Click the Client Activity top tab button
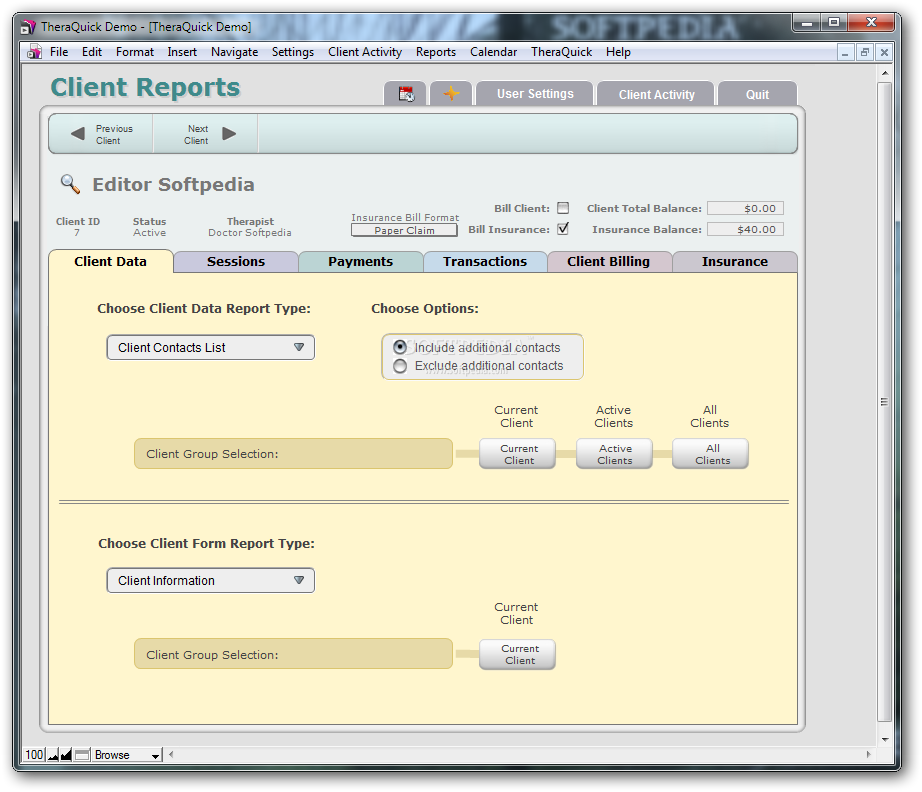Image resolution: width=922 pixels, height=792 pixels. (x=656, y=94)
